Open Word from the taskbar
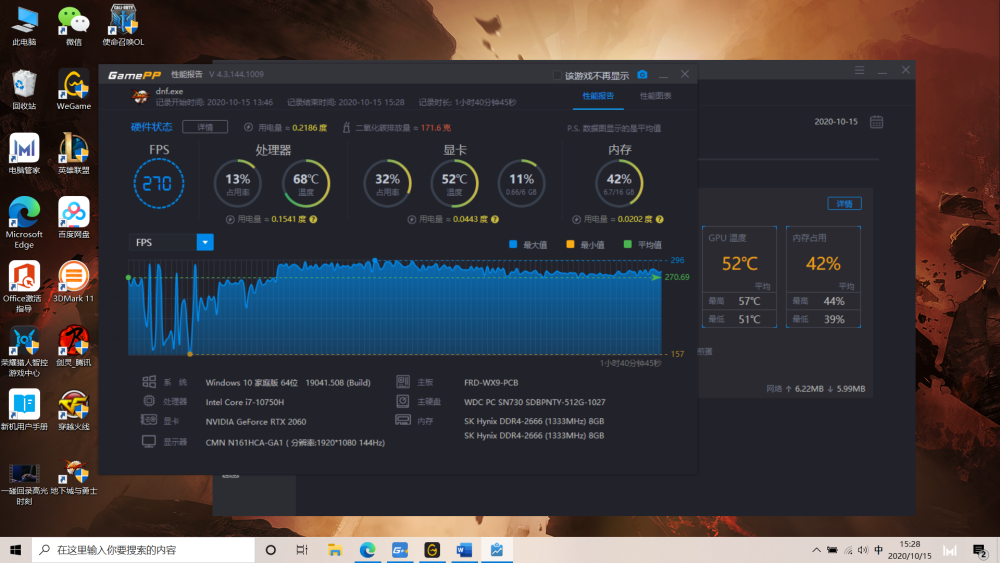Viewport: 1000px width, 563px height. (x=464, y=550)
